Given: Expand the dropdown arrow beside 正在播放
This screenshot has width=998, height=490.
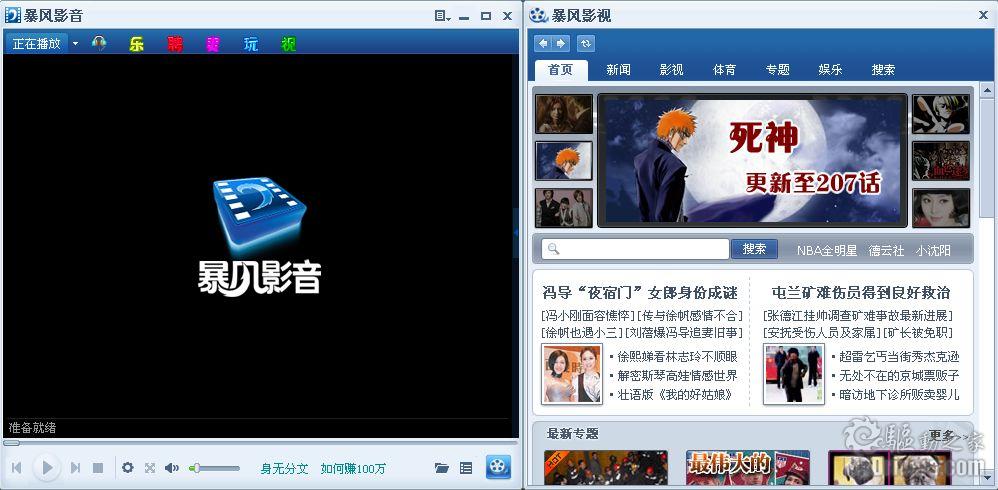Looking at the screenshot, I should pos(75,44).
